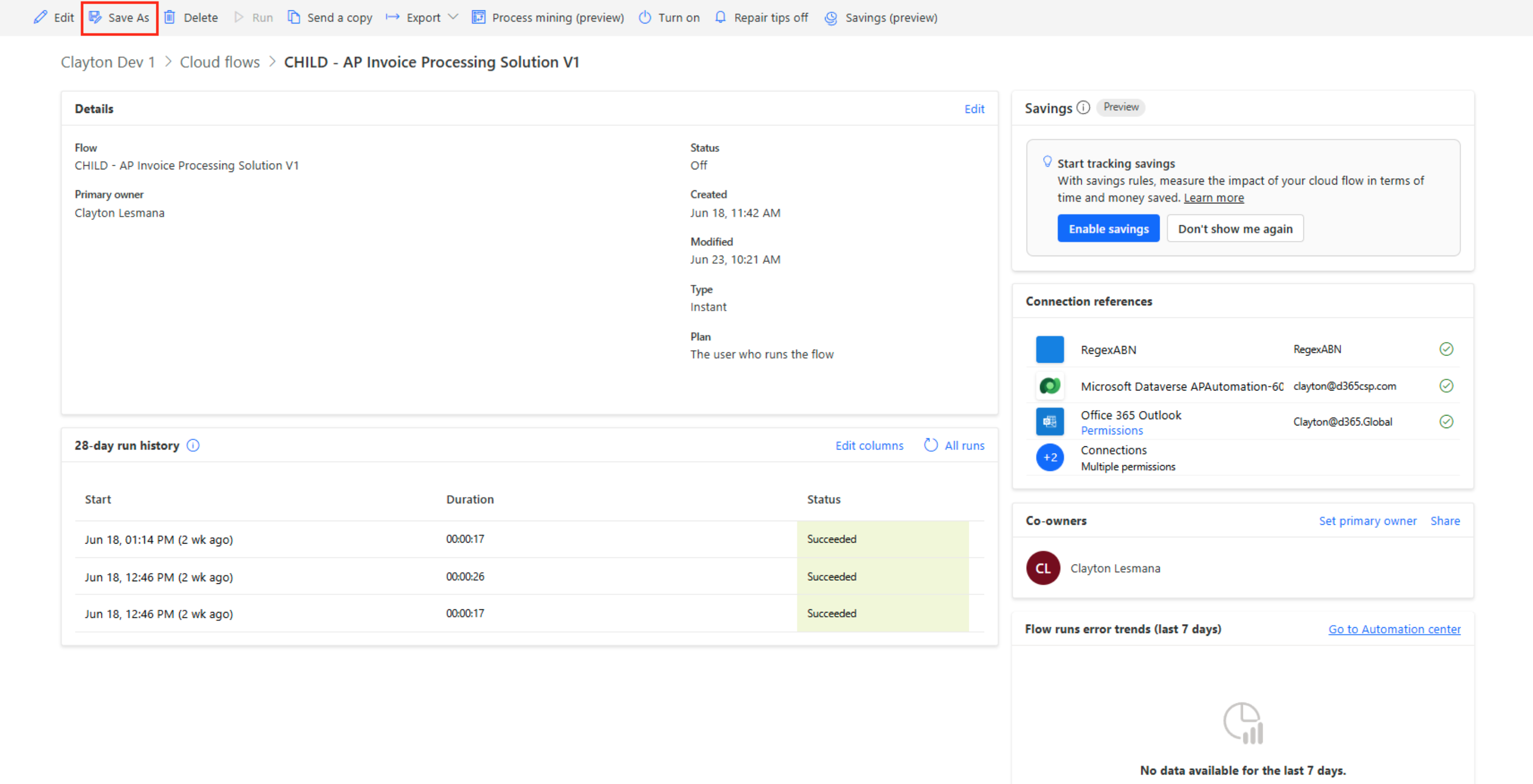Open Clayton Dev 1 breadcrumb
The height and width of the screenshot is (784, 1533).
coord(108,62)
